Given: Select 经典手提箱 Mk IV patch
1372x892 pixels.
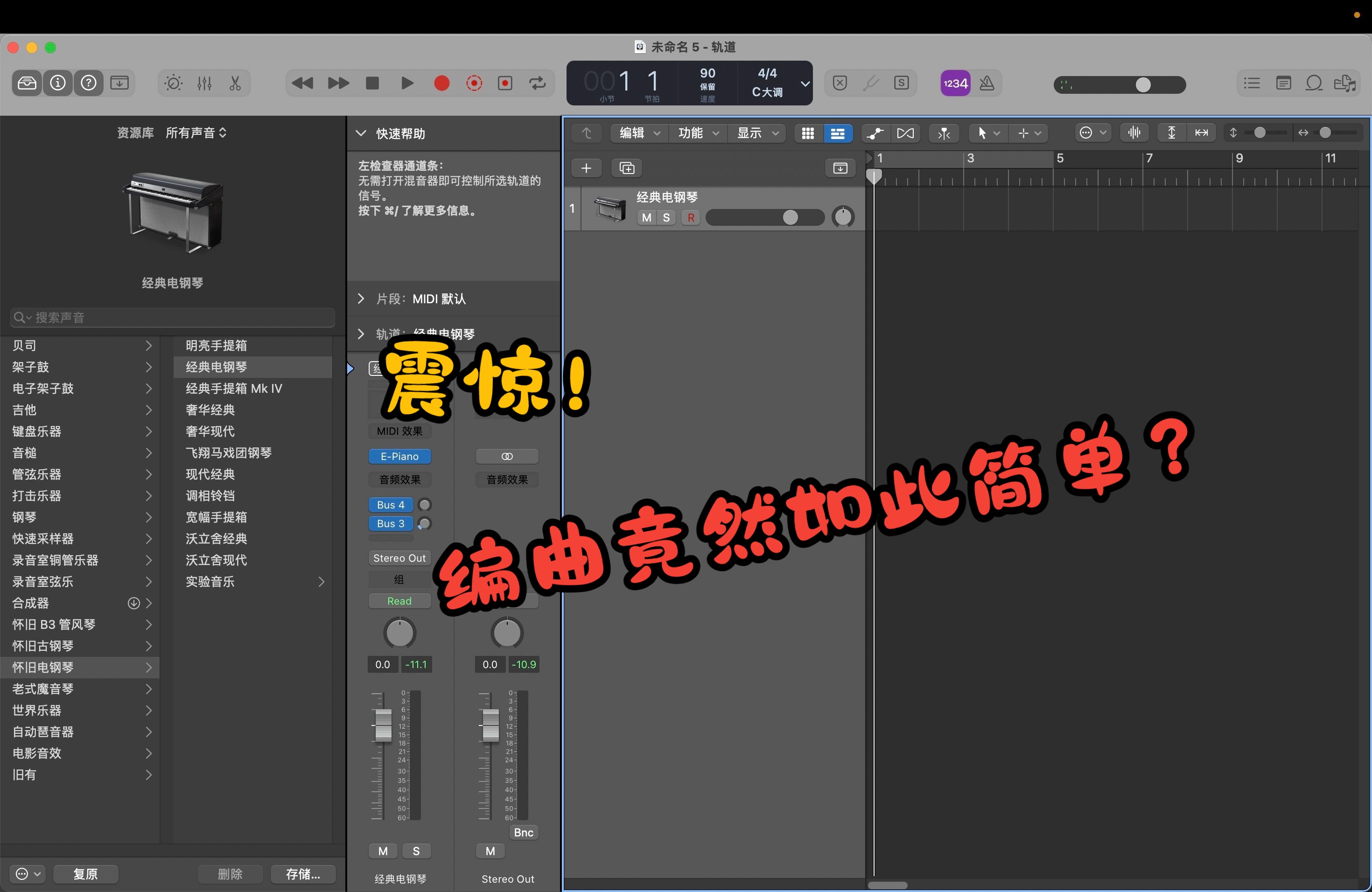Looking at the screenshot, I should (252, 388).
